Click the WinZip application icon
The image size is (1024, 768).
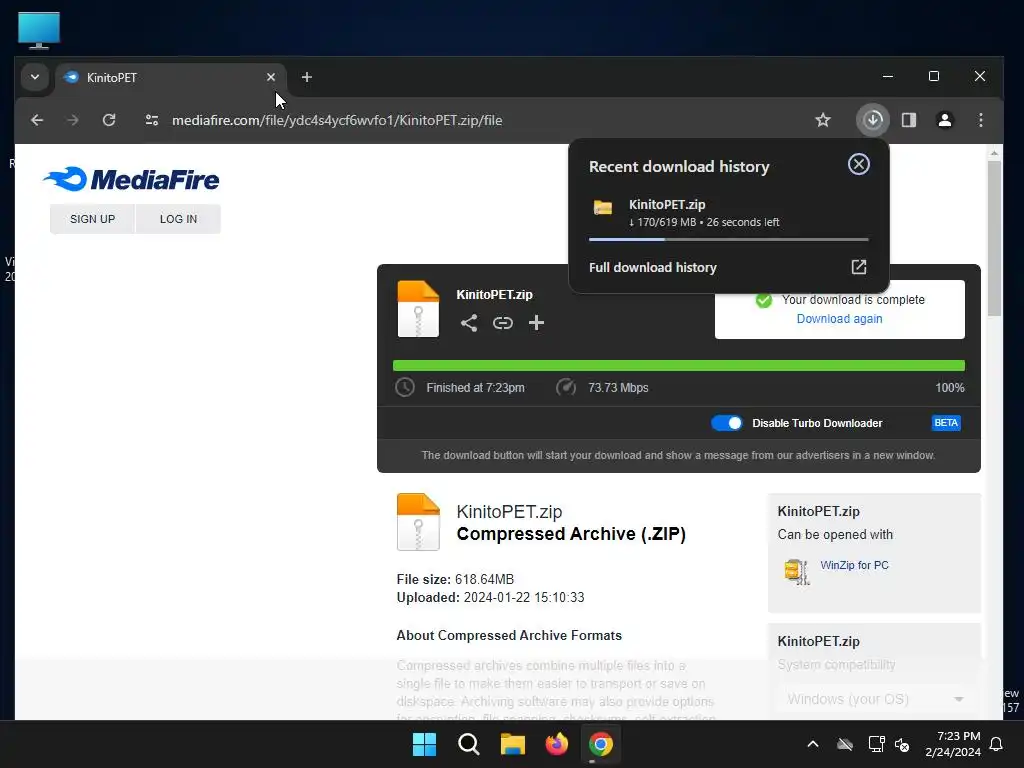click(797, 571)
